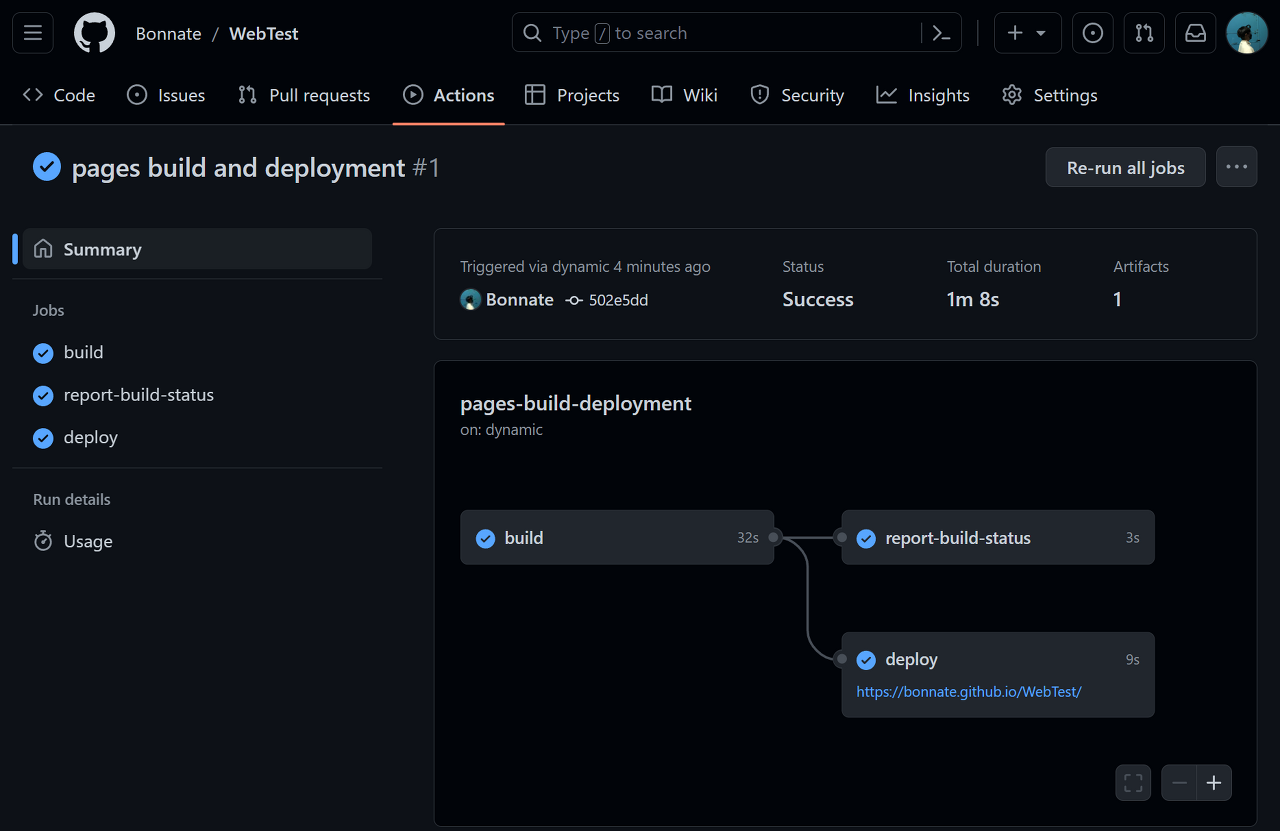This screenshot has width=1280, height=831.
Task: Click the on: dynamic text
Action: 501,430
